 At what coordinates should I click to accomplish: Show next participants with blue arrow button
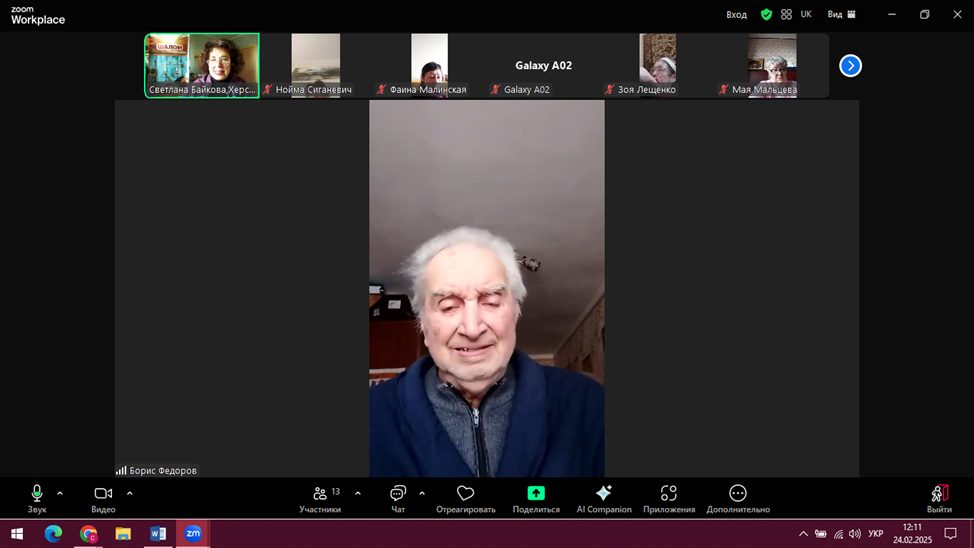(x=850, y=66)
